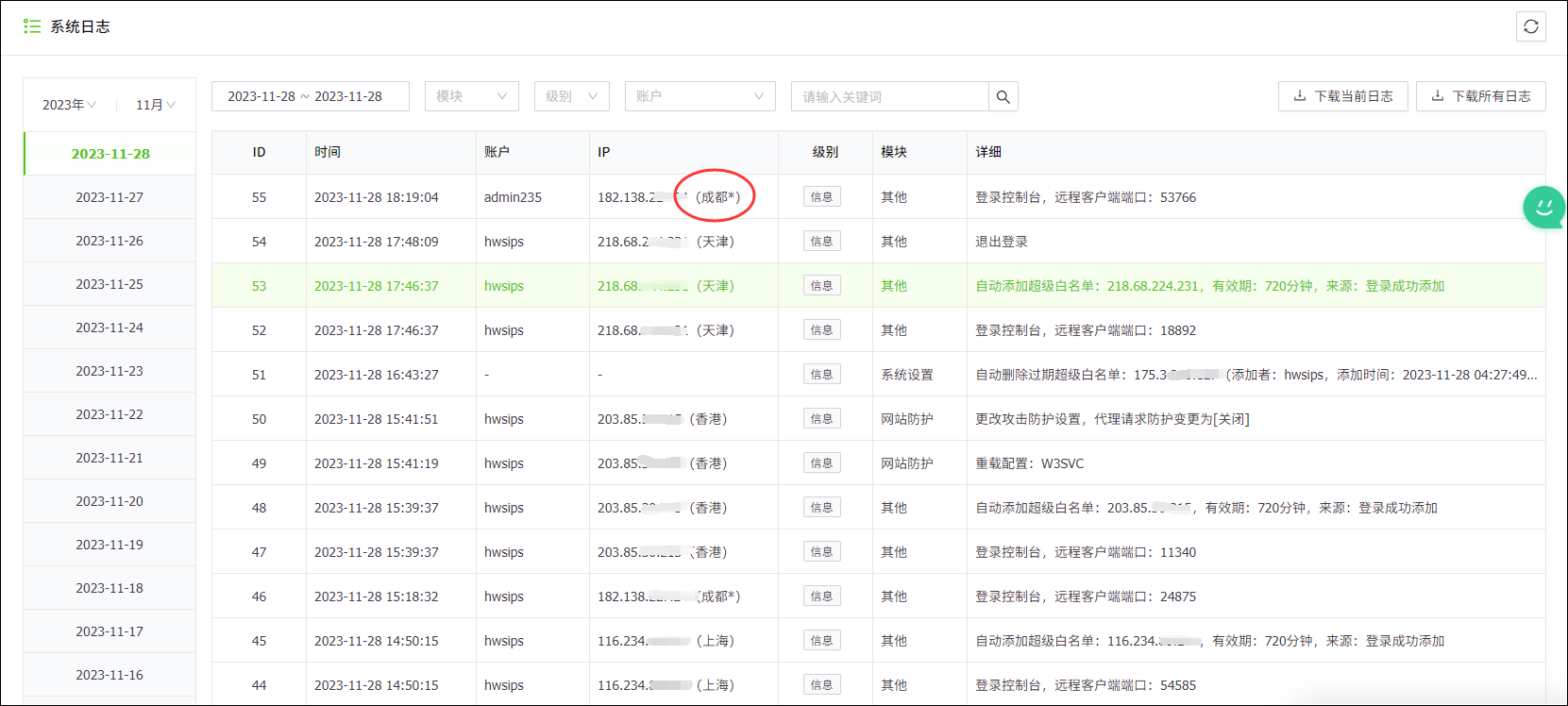Select date 2023-11-21 in sidebar

coord(110,458)
